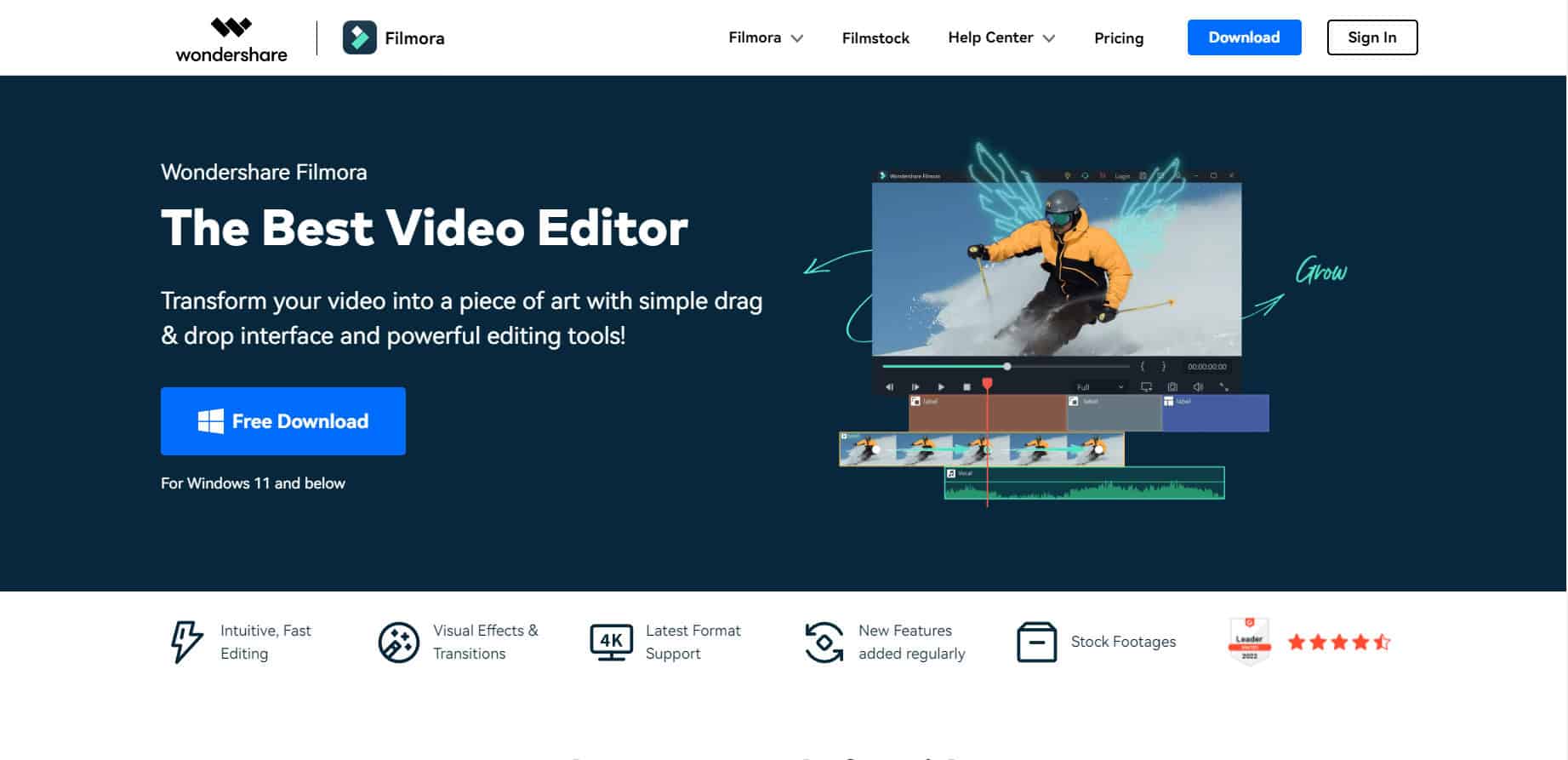This screenshot has width=1568, height=760.
Task: Click the G2 Leader badge icon
Action: click(x=1249, y=641)
